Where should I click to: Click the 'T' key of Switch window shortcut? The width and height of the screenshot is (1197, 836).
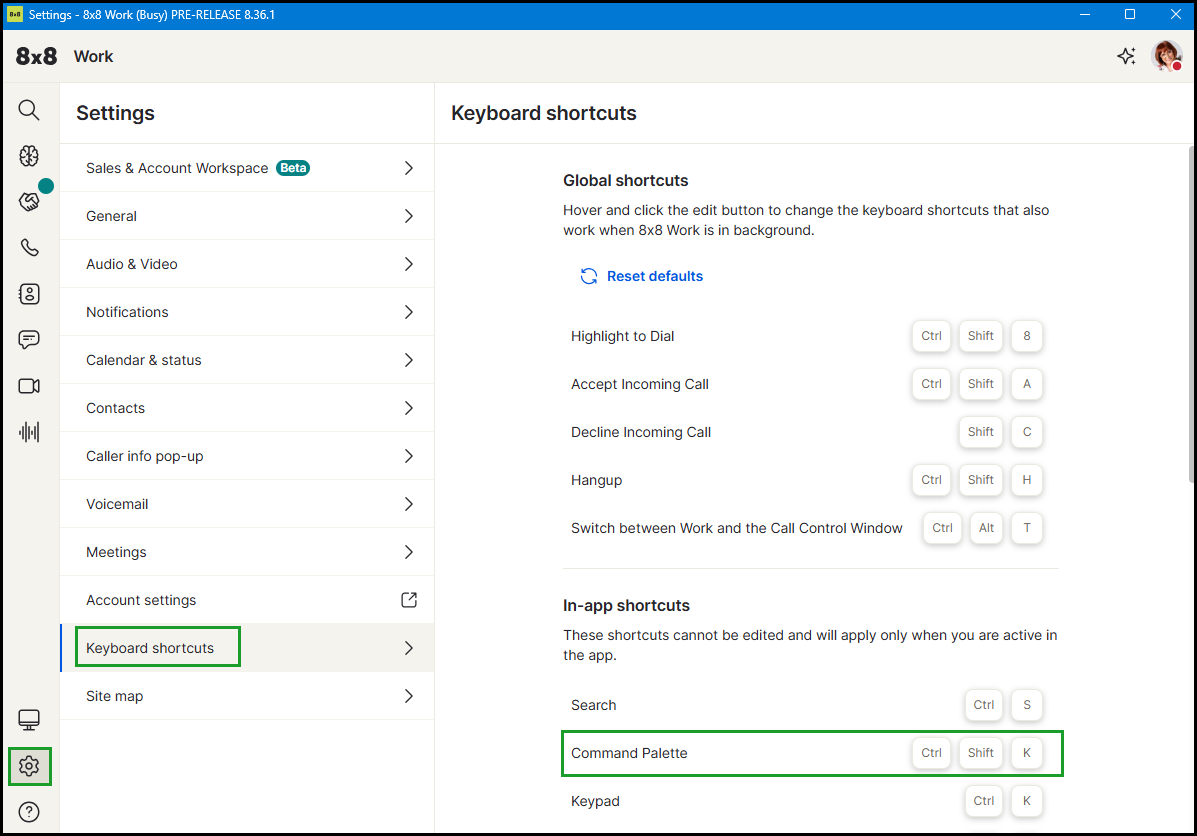pos(1027,528)
